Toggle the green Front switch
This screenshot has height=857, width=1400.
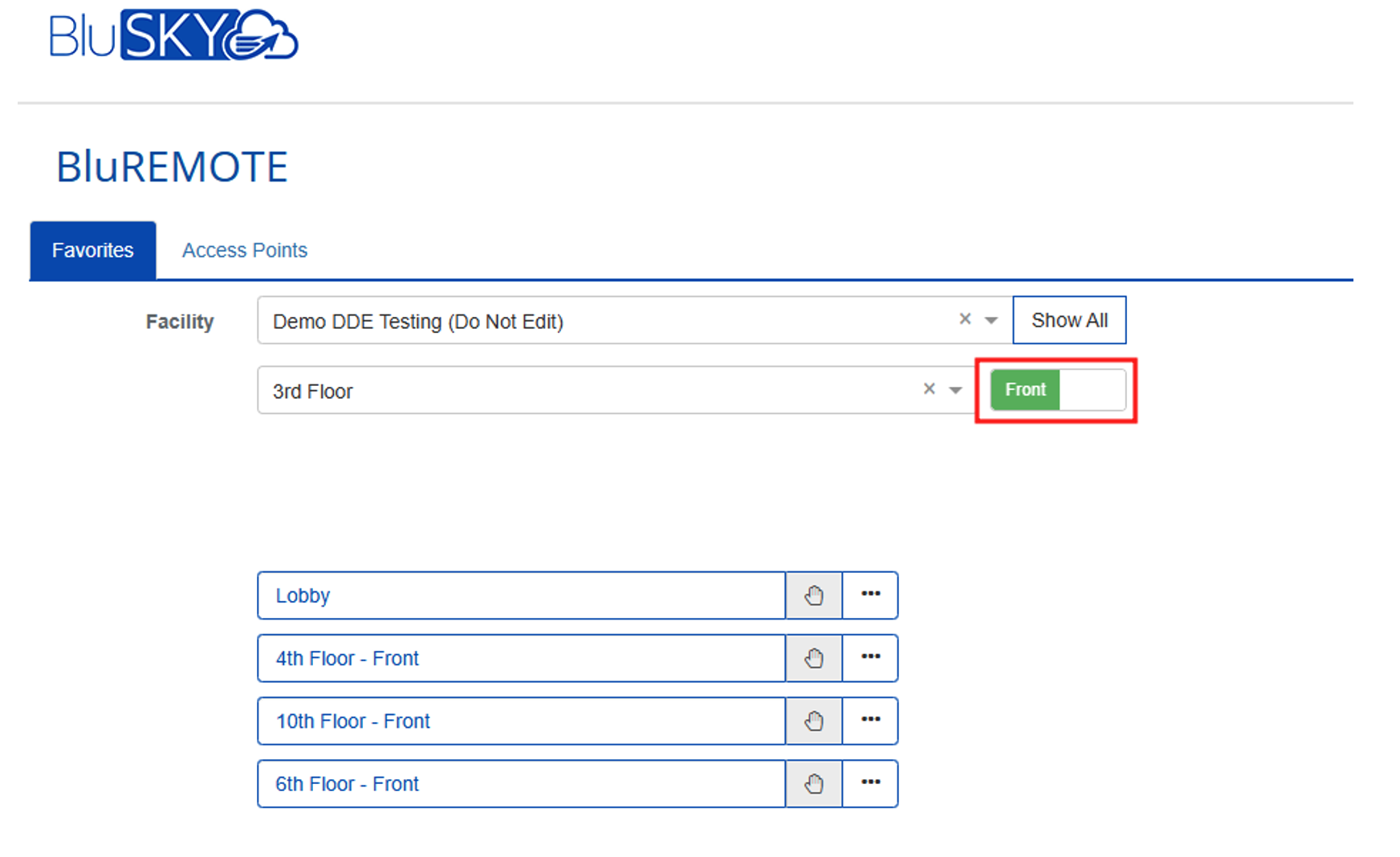pyautogui.click(x=1057, y=390)
